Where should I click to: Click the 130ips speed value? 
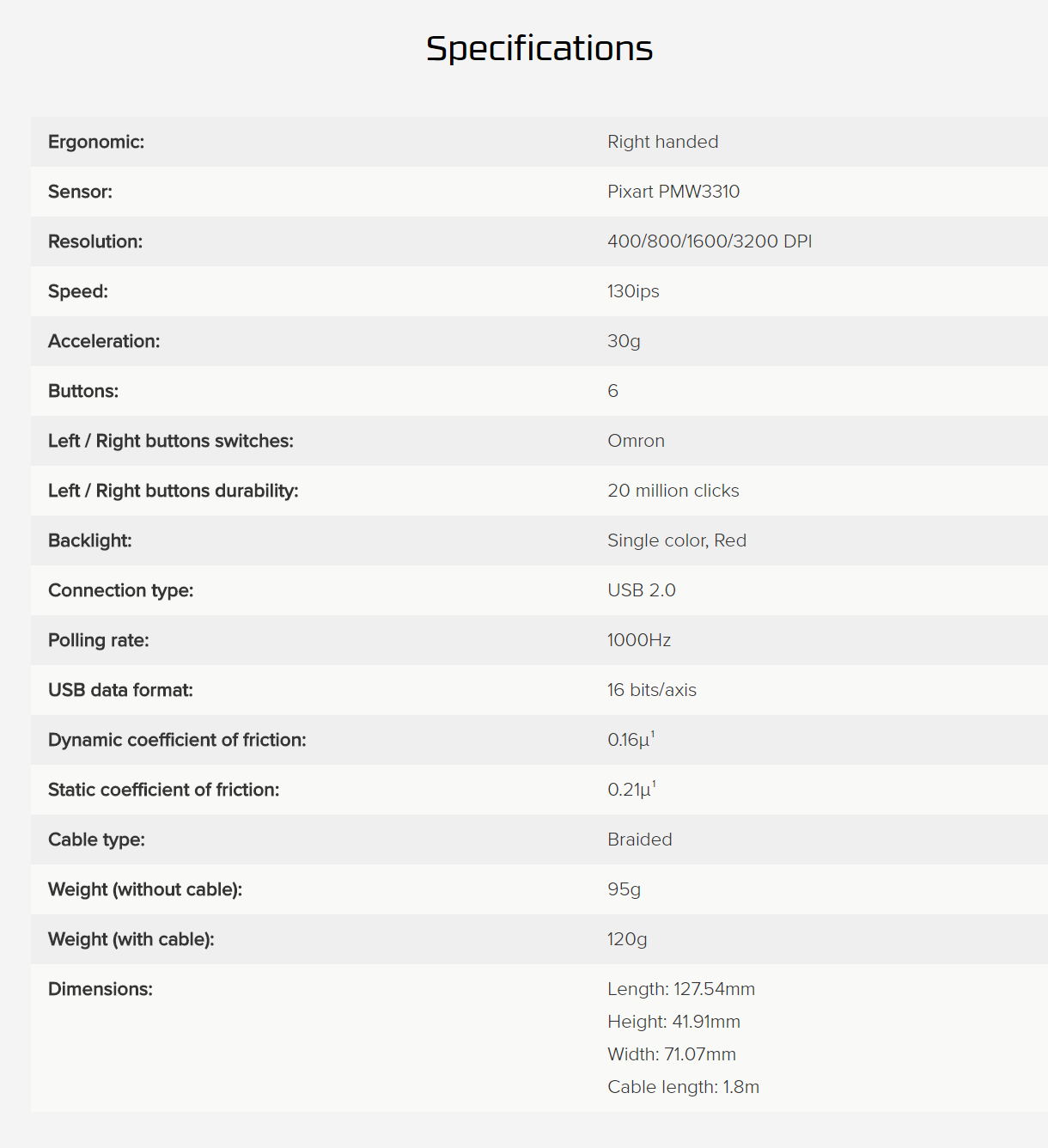click(x=633, y=291)
